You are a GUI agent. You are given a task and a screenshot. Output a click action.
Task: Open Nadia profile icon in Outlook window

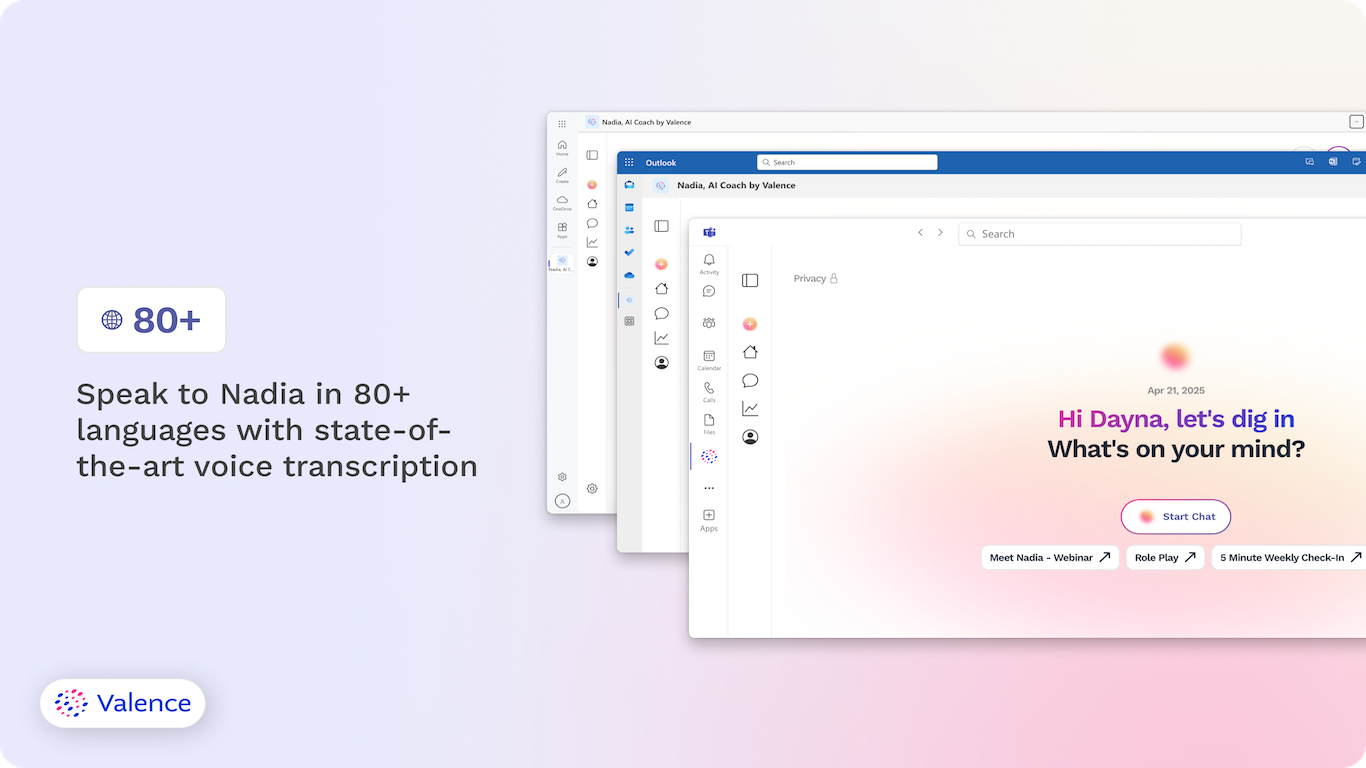coord(661,363)
